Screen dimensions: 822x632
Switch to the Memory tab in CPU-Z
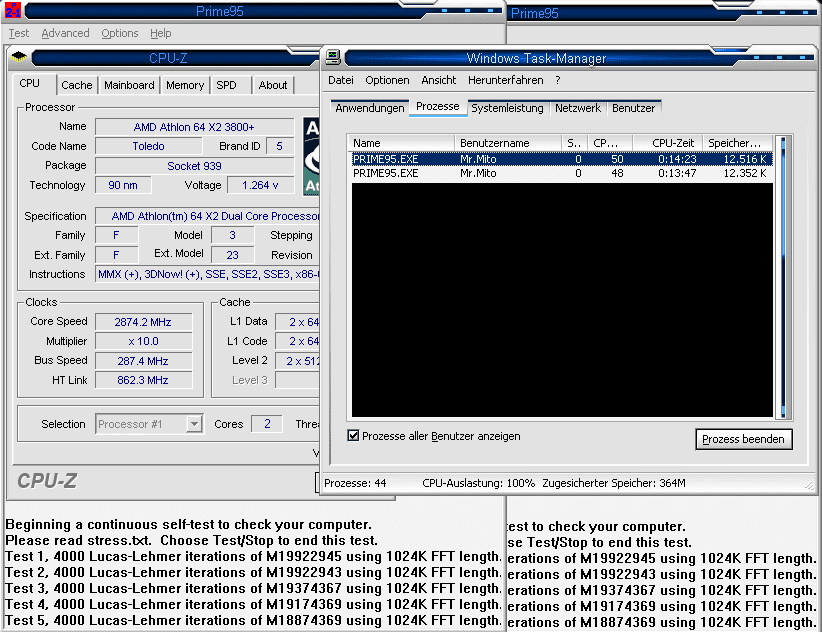click(x=185, y=85)
